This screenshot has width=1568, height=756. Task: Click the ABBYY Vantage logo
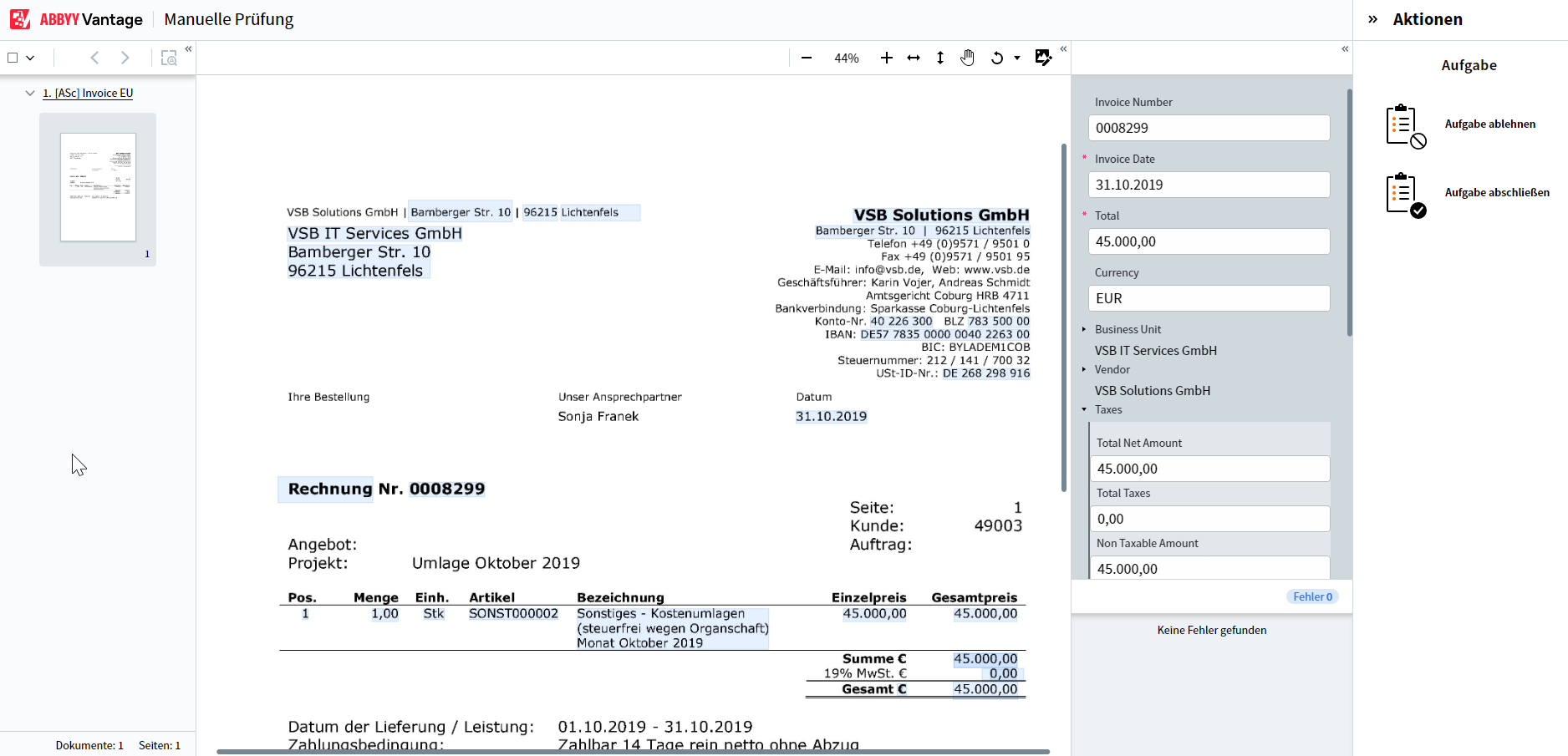pos(76,19)
